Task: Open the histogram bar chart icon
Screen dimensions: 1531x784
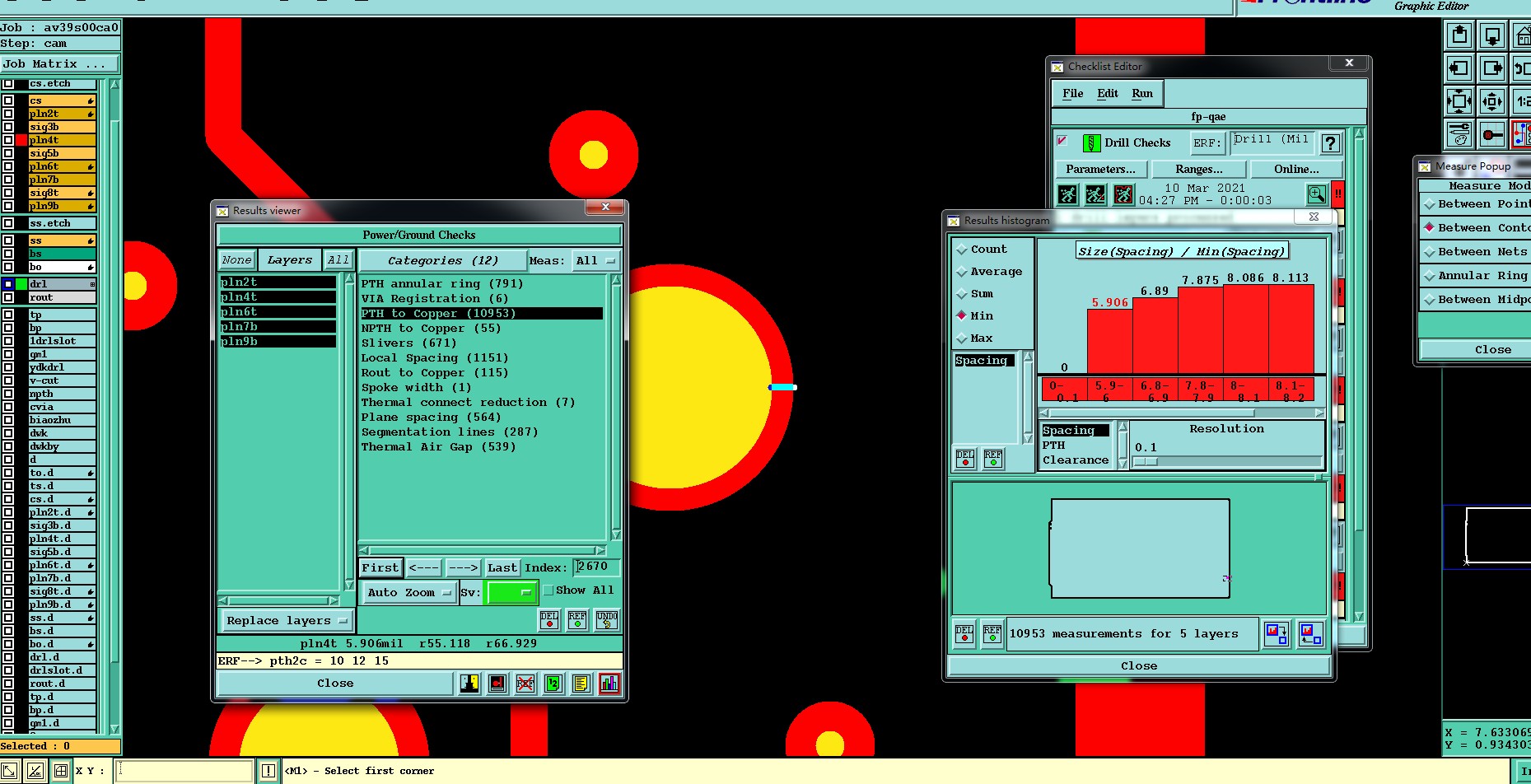Action: [609, 684]
